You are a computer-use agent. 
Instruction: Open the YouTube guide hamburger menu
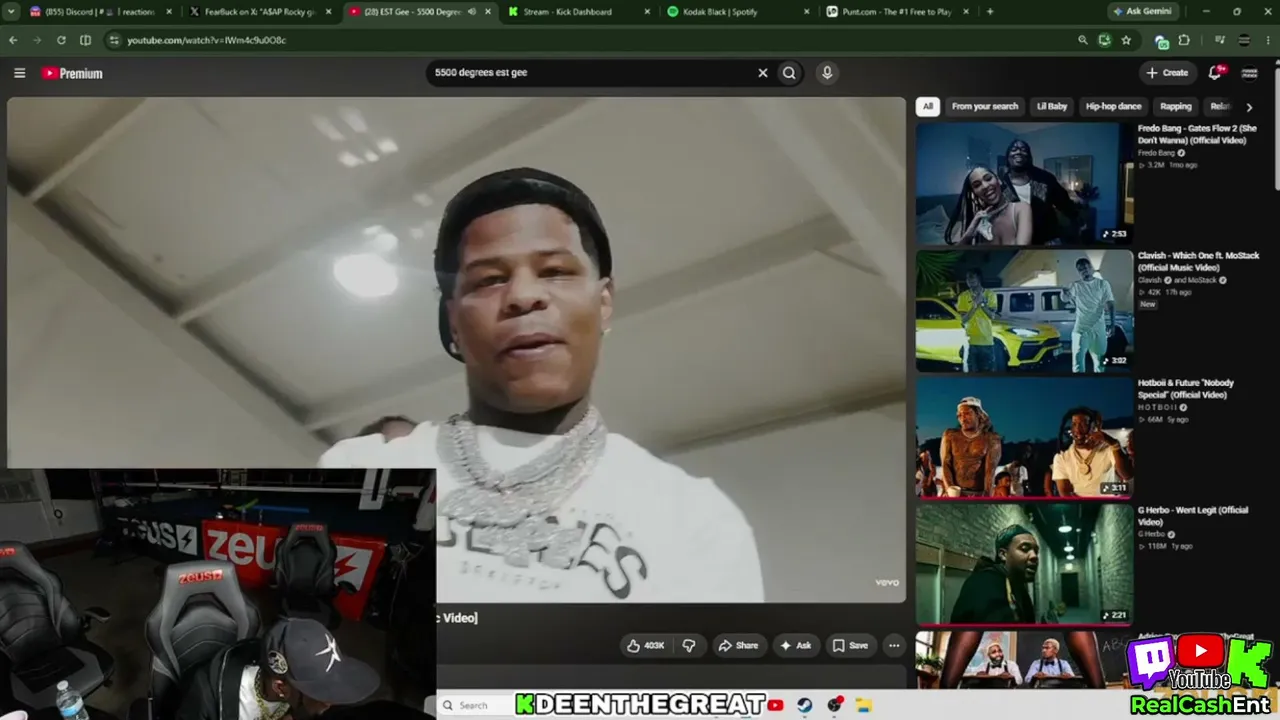(x=19, y=73)
